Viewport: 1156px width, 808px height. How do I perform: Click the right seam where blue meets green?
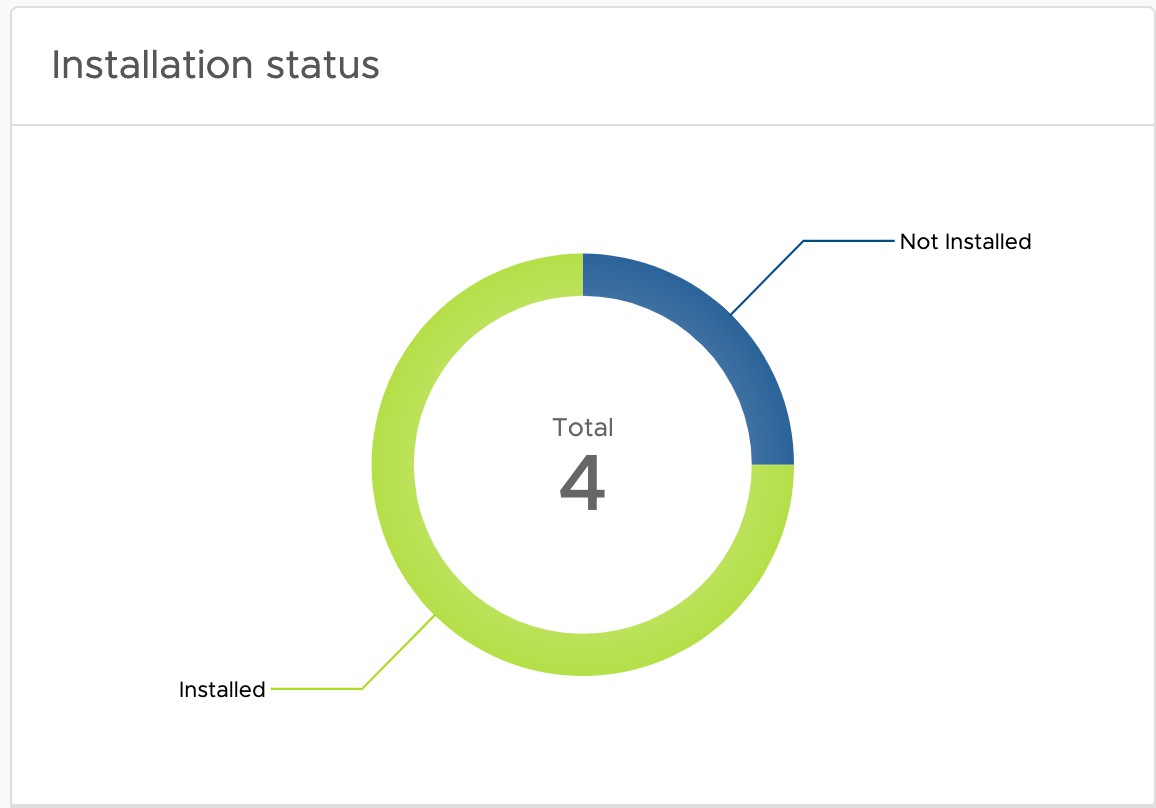[772, 464]
